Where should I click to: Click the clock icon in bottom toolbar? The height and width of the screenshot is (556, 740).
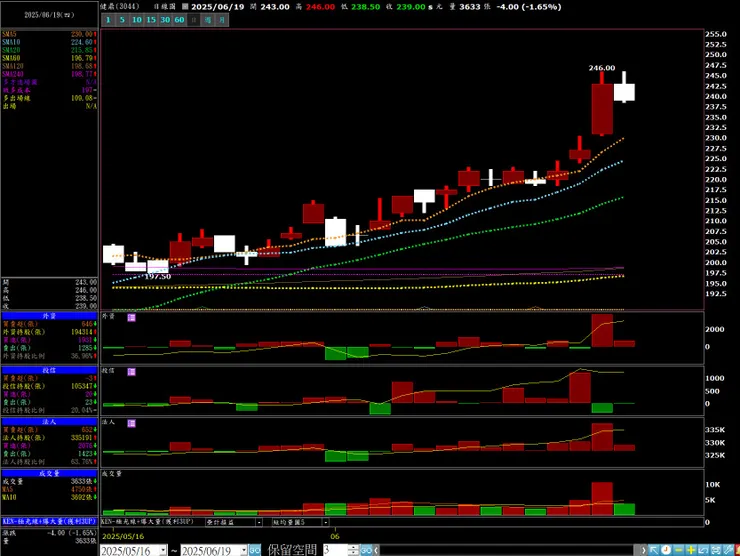(x=666, y=550)
